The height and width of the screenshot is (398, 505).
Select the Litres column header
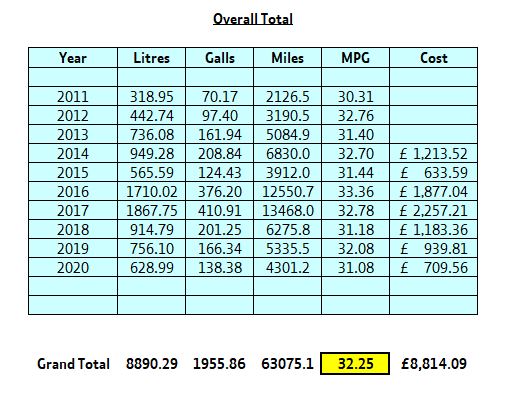152,58
